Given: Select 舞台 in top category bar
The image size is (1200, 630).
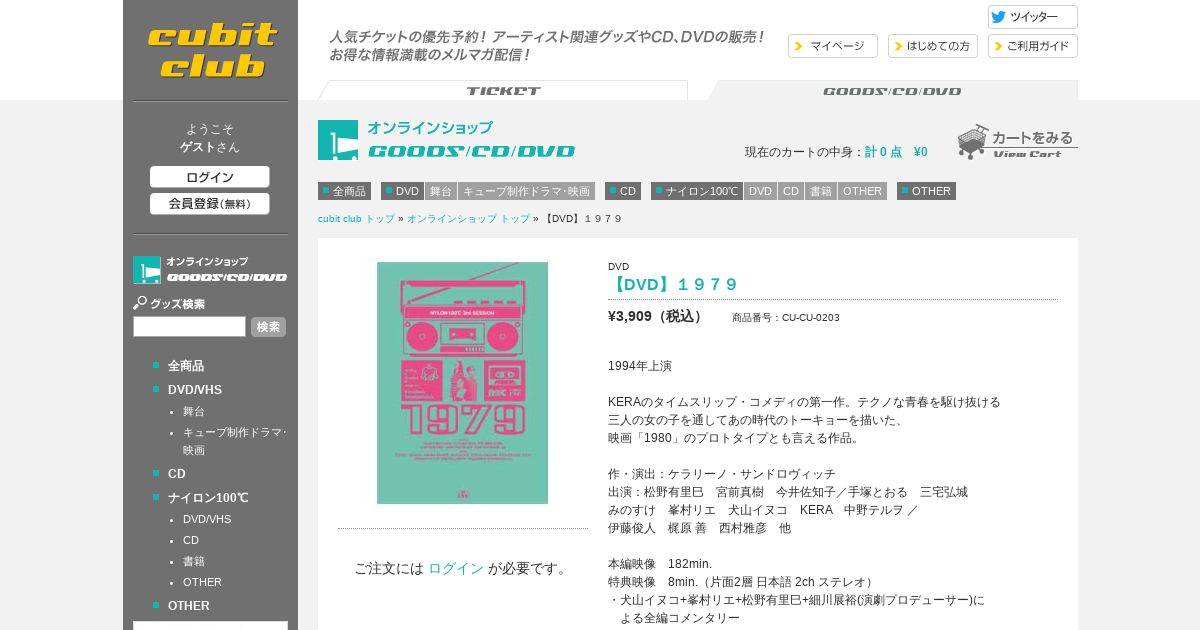Looking at the screenshot, I should (441, 191).
